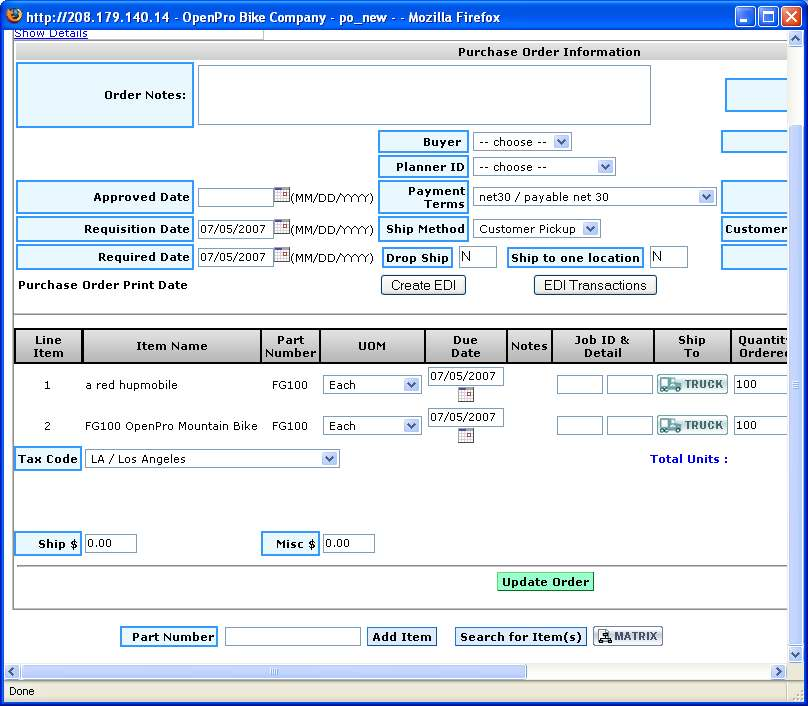Open EDI Transactions
808x706 pixels.
[x=595, y=285]
